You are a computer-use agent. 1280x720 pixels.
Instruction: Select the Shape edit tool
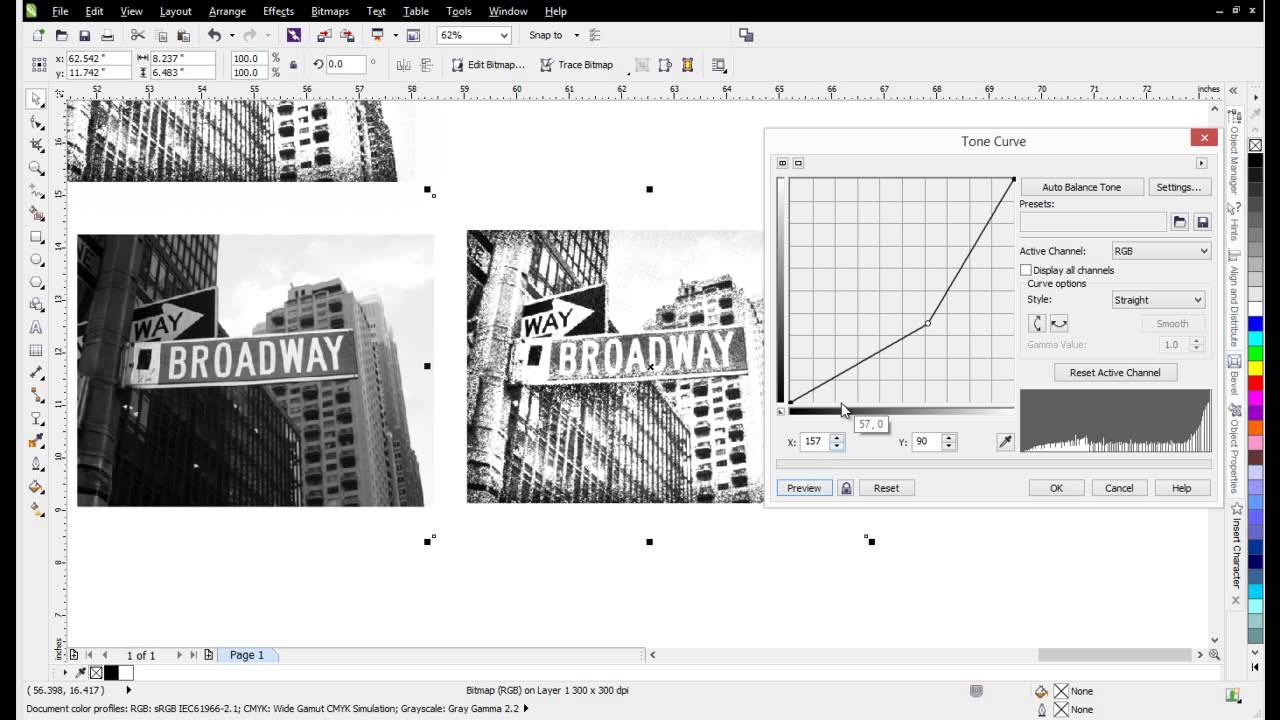pos(36,122)
